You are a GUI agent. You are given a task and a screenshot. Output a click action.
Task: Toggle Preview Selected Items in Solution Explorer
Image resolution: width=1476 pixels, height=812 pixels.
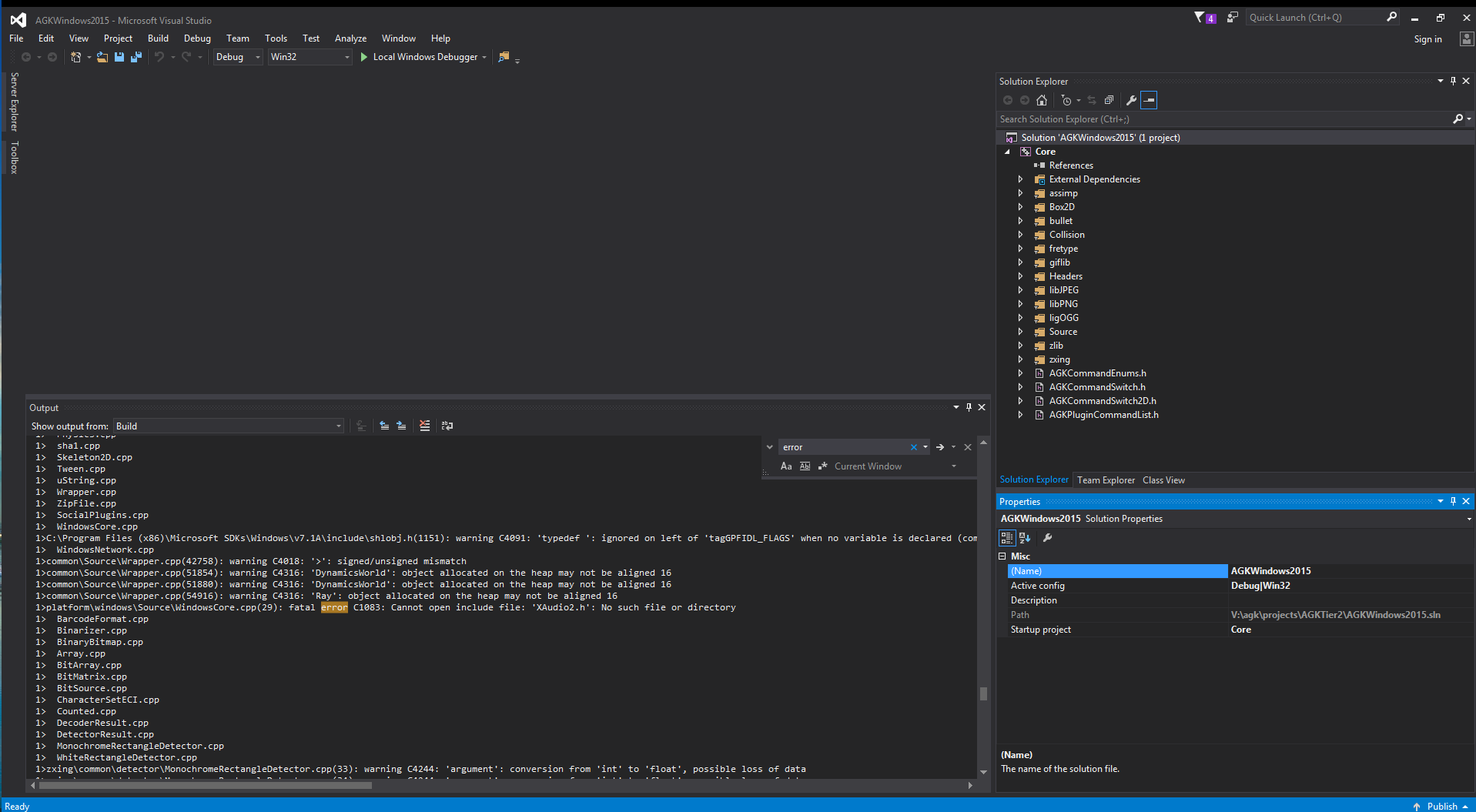(x=1149, y=100)
